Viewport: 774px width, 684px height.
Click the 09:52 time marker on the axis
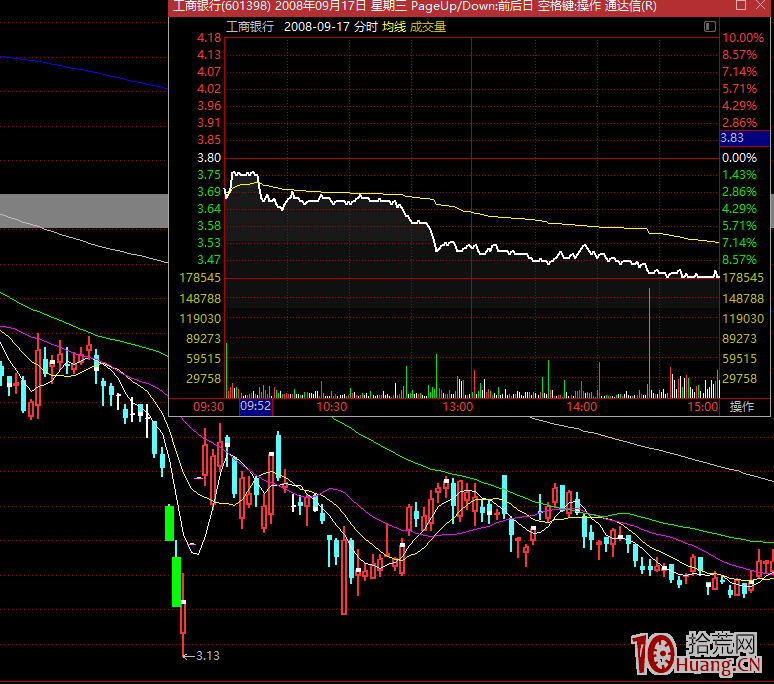coord(256,406)
